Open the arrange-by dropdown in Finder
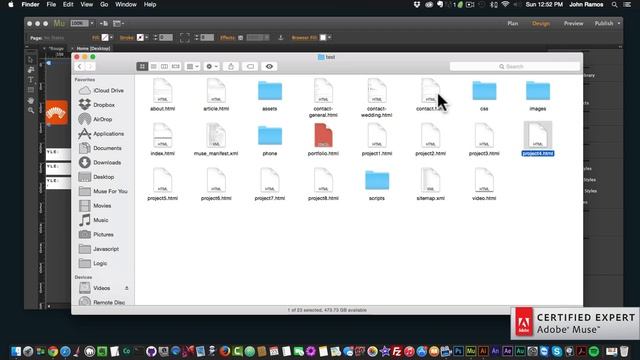640x360 pixels. 192,67
